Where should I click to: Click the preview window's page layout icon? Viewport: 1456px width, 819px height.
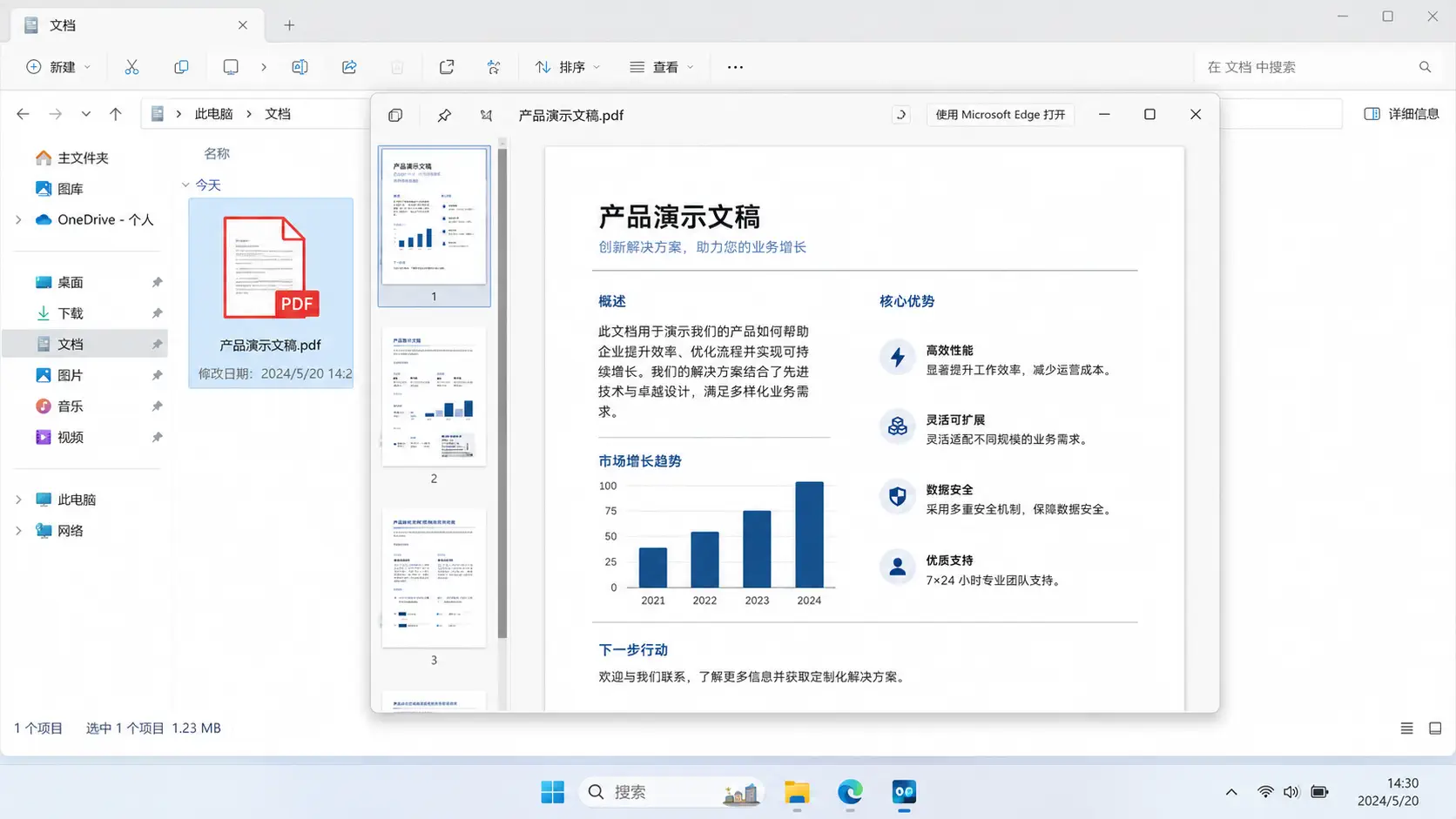tap(395, 115)
